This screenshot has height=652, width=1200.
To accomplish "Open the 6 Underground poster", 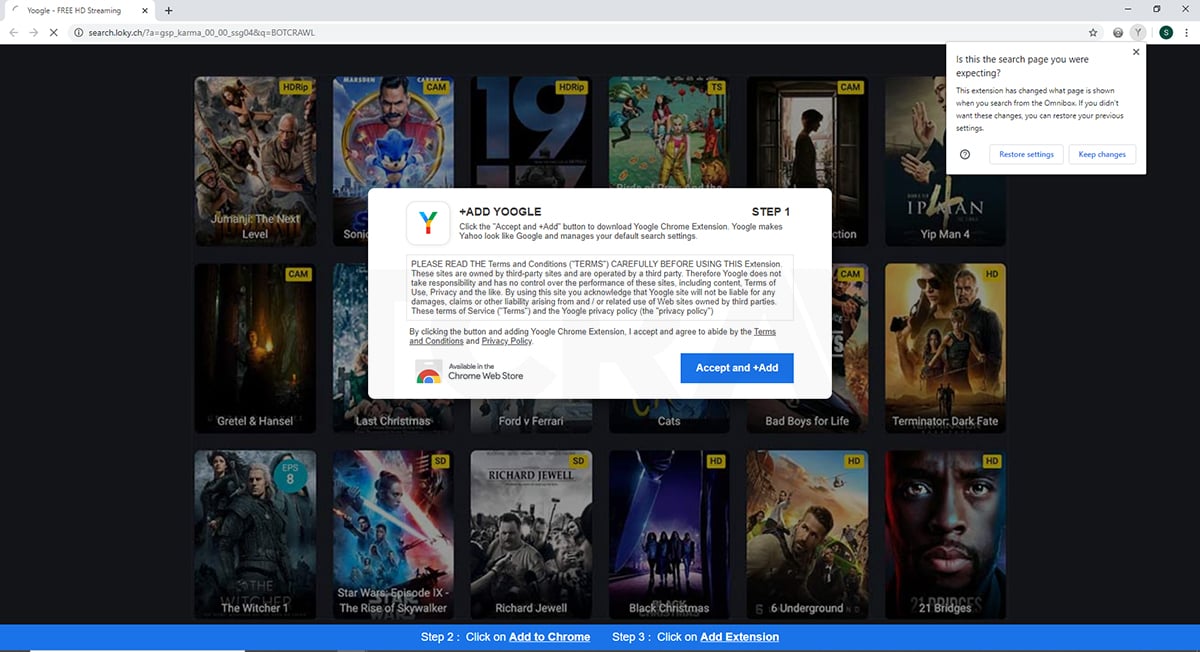I will [x=807, y=535].
